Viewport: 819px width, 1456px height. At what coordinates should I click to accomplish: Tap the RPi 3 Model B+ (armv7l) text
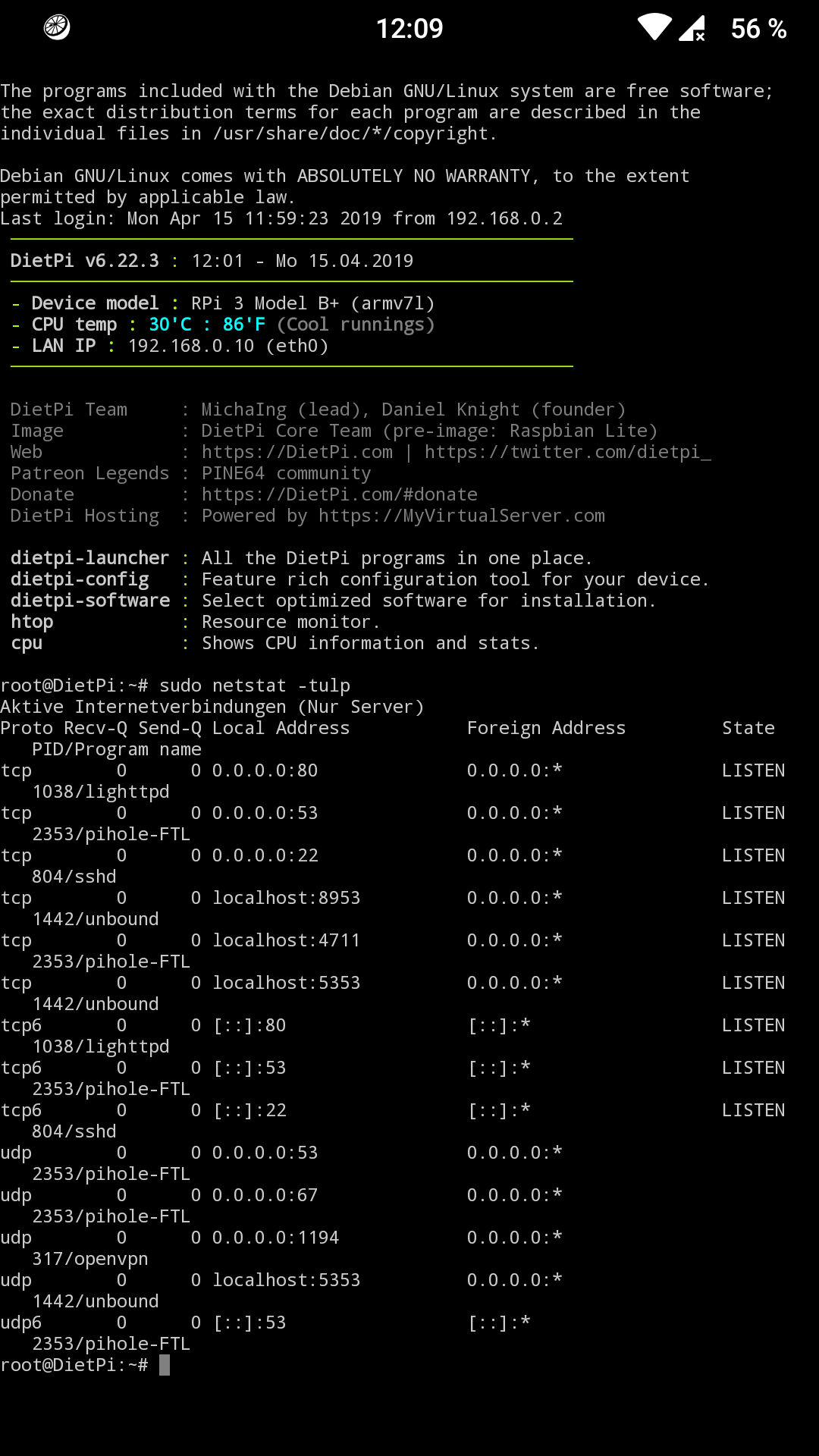click(x=313, y=303)
